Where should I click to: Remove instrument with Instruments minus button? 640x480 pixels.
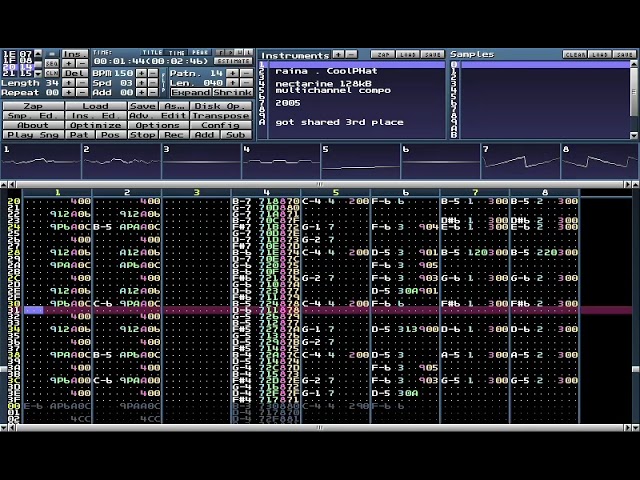coord(351,54)
